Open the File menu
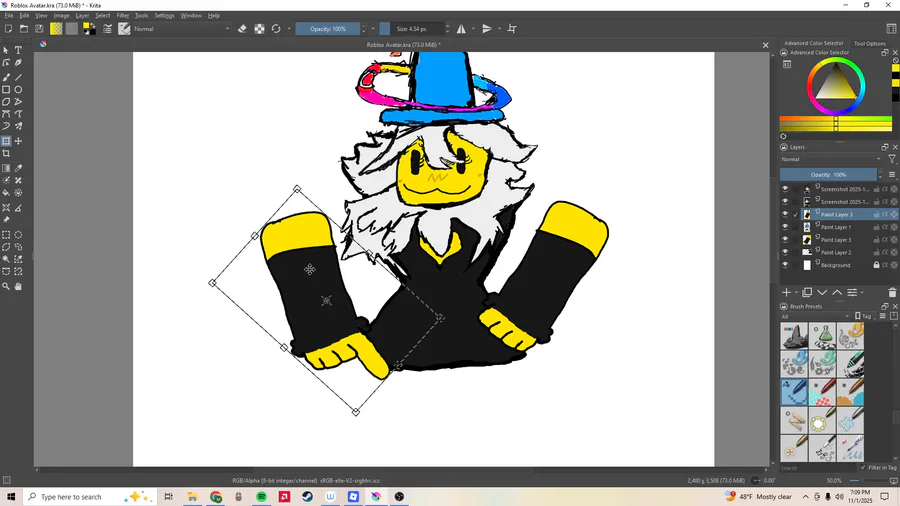This screenshot has width=900, height=506. (9, 15)
